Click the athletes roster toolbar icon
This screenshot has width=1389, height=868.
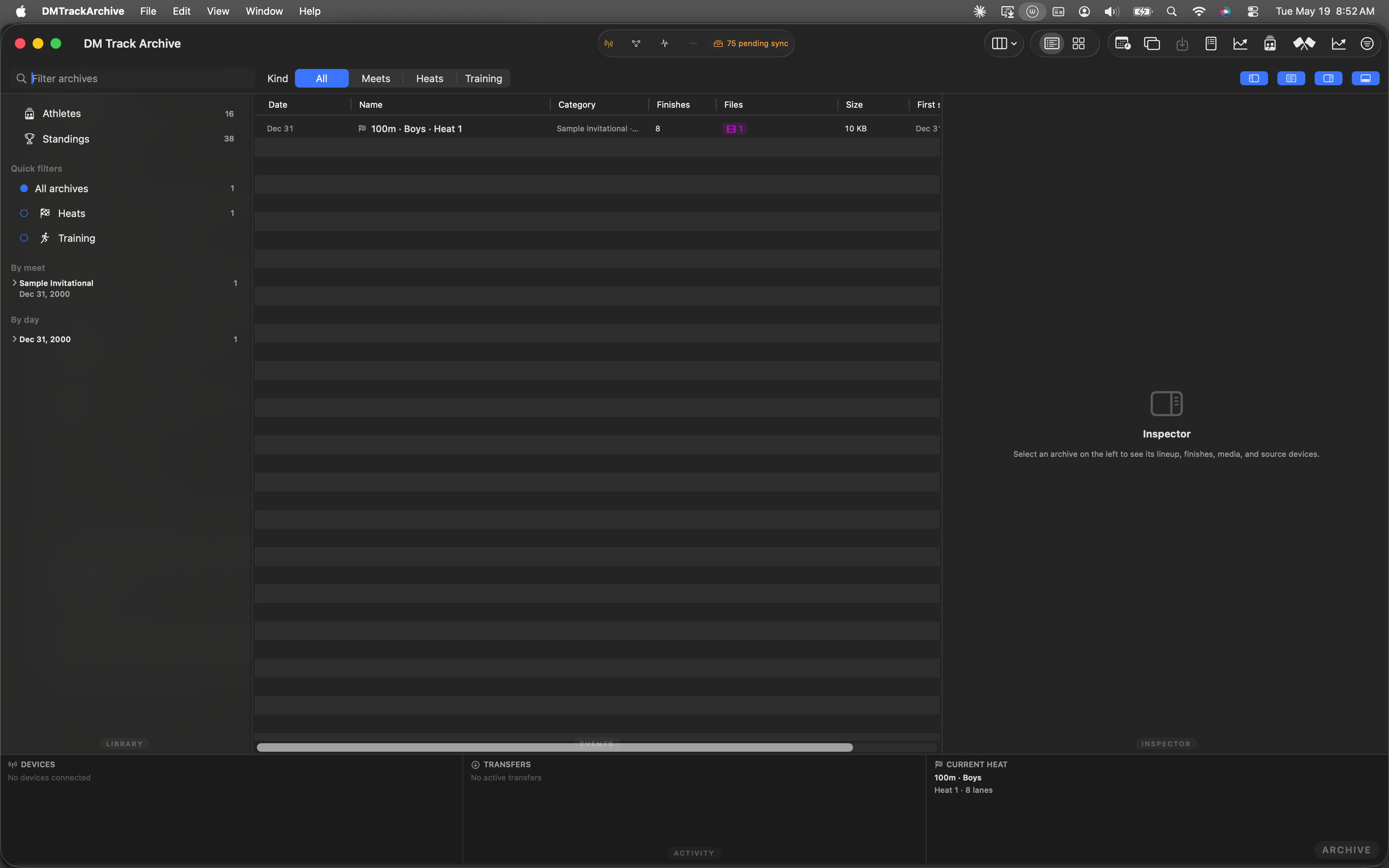[1270, 44]
